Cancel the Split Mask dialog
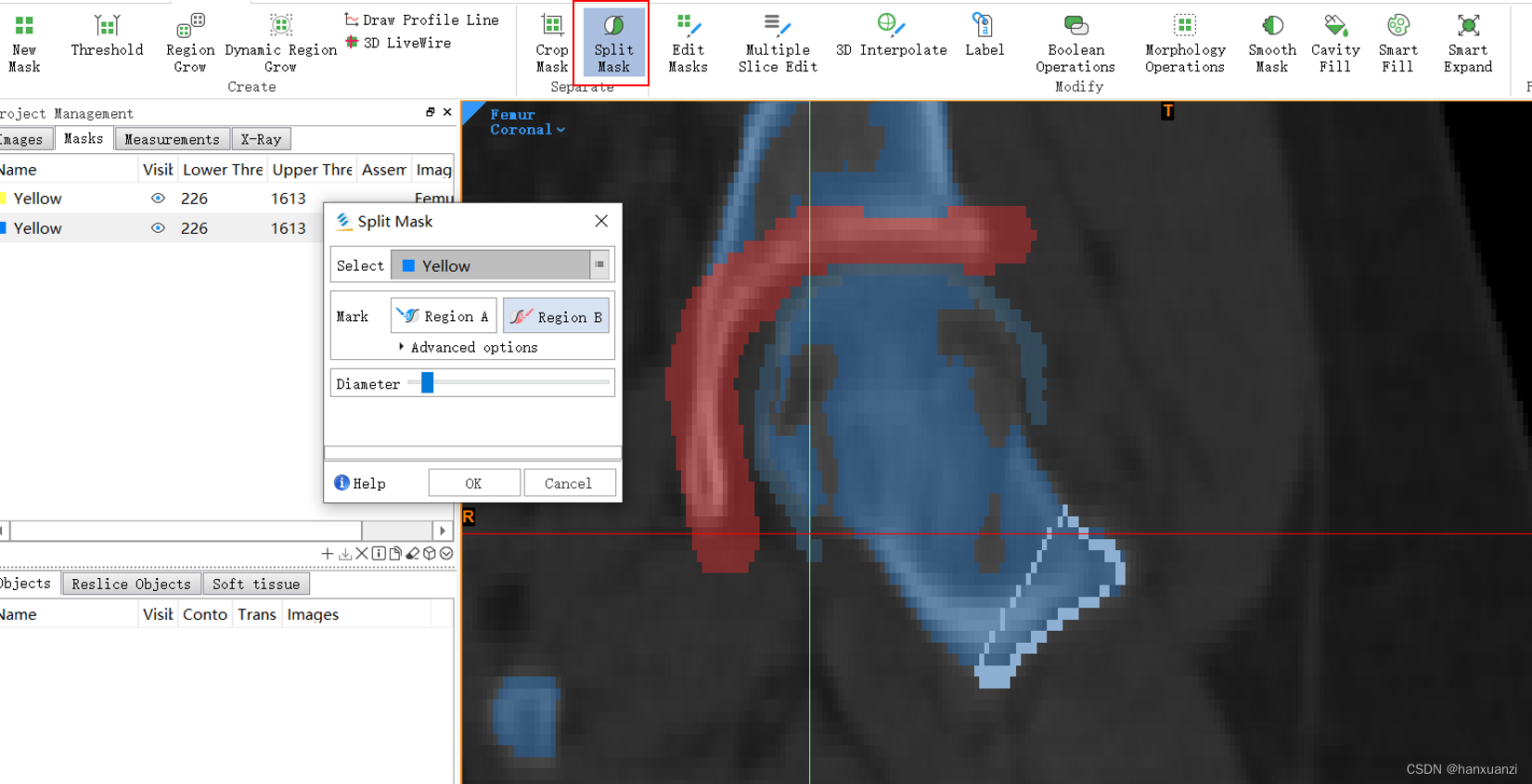Viewport: 1532px width, 784px height. (568, 483)
